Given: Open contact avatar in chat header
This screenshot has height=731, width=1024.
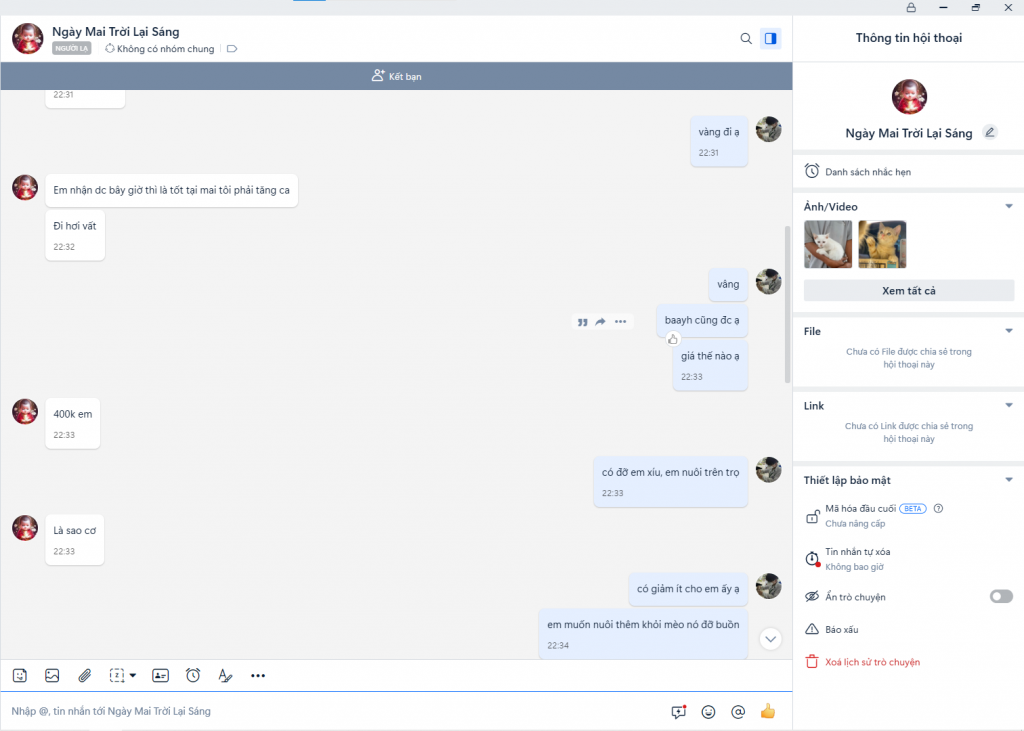Looking at the screenshot, I should [x=27, y=39].
